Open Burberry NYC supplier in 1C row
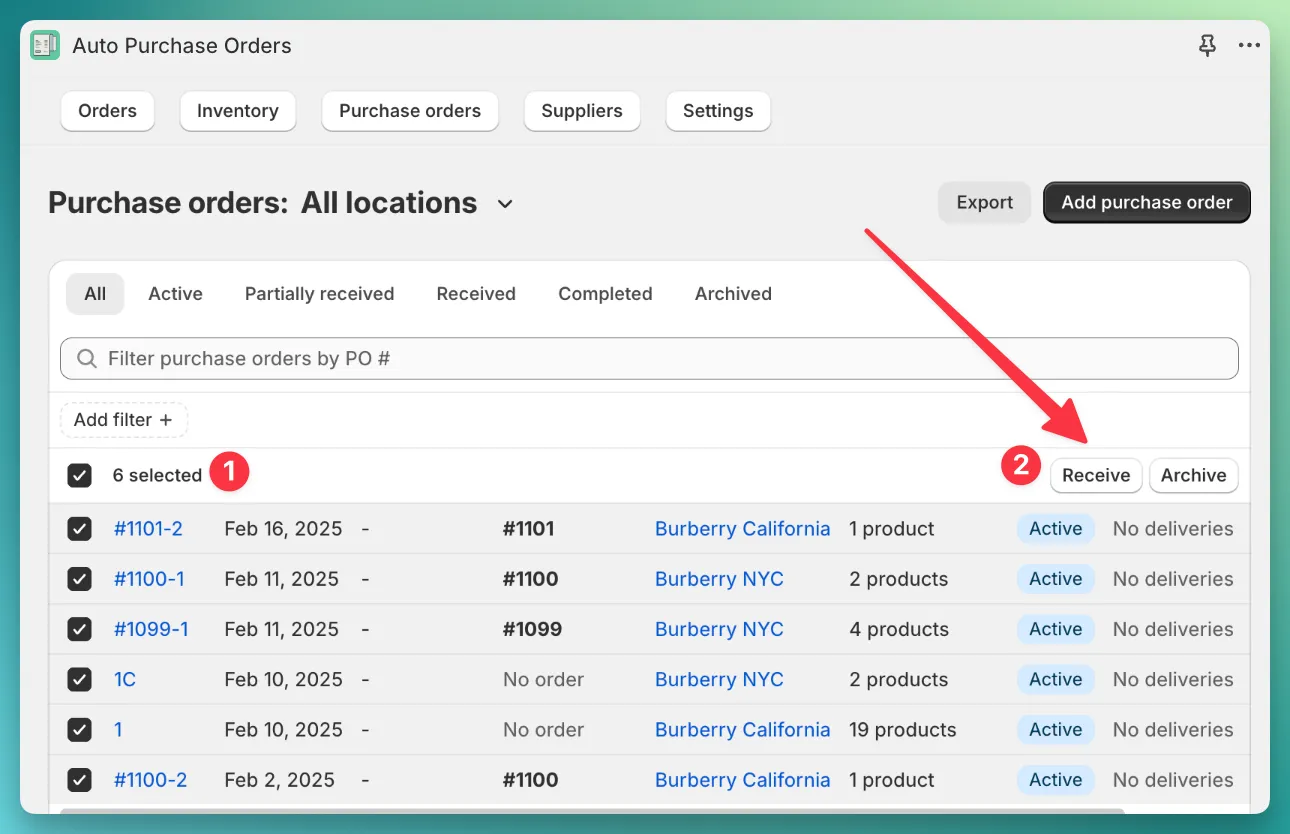Screen dimensions: 1290x834 click(x=719, y=679)
